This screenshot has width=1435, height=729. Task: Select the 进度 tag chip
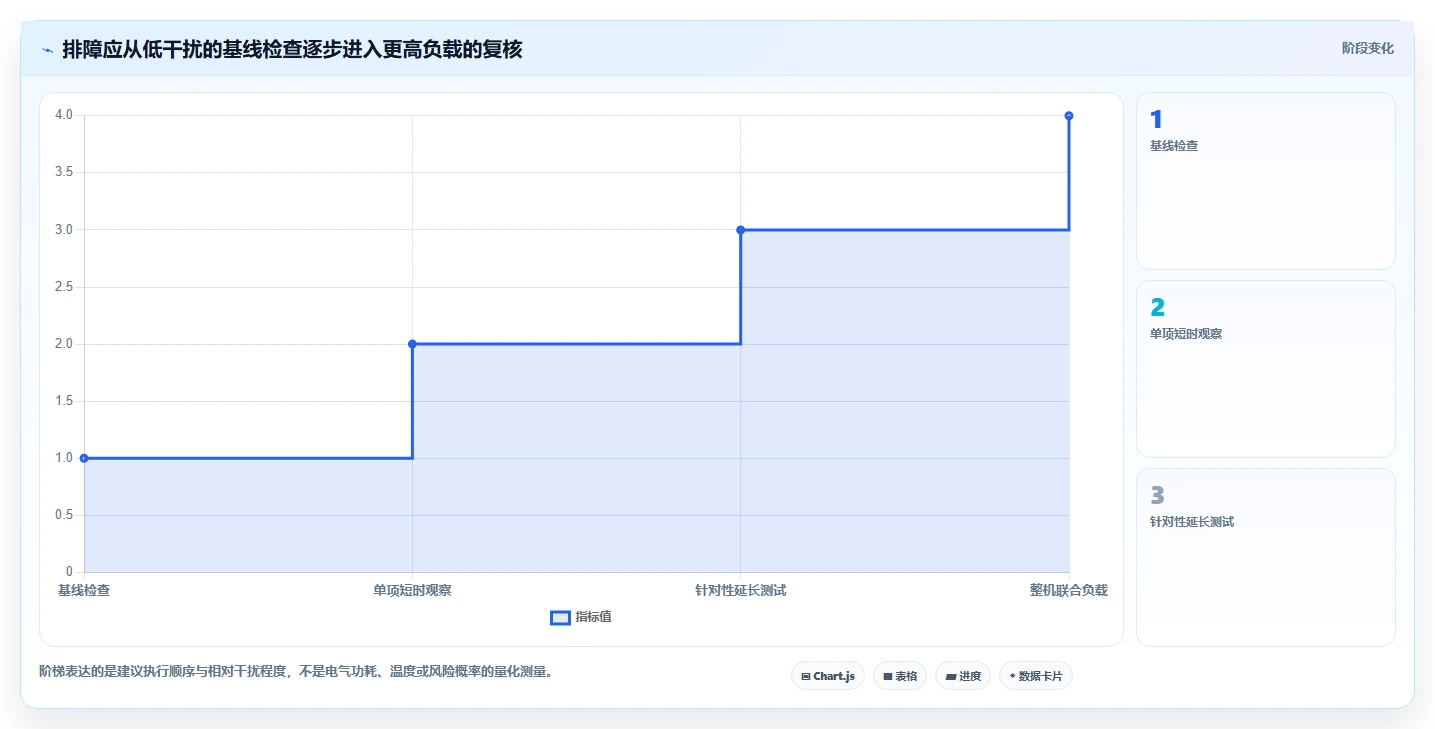click(963, 676)
